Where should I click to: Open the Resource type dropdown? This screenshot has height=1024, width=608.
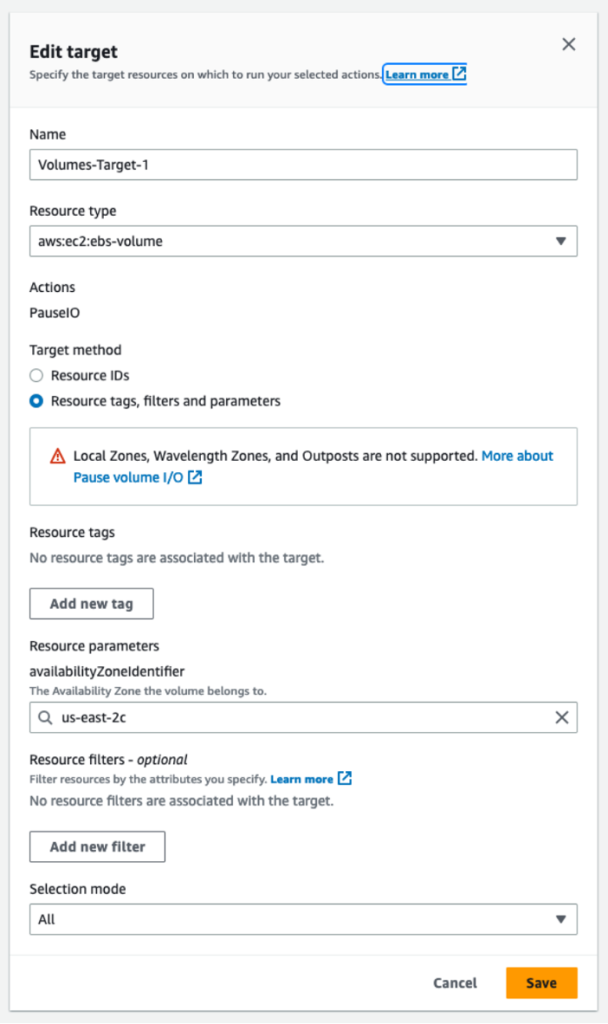pyautogui.click(x=303, y=241)
